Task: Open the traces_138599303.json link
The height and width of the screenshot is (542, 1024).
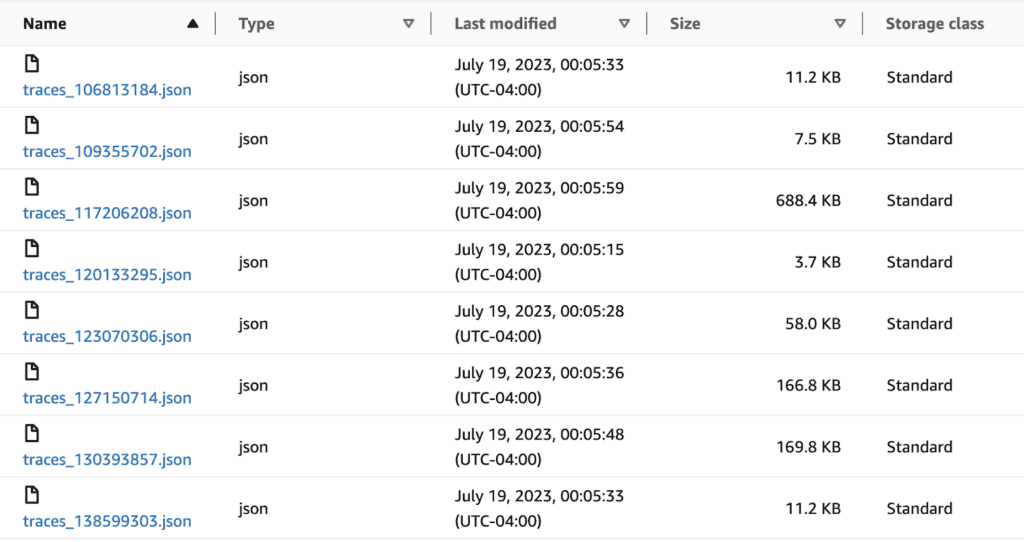Action: tap(107, 521)
